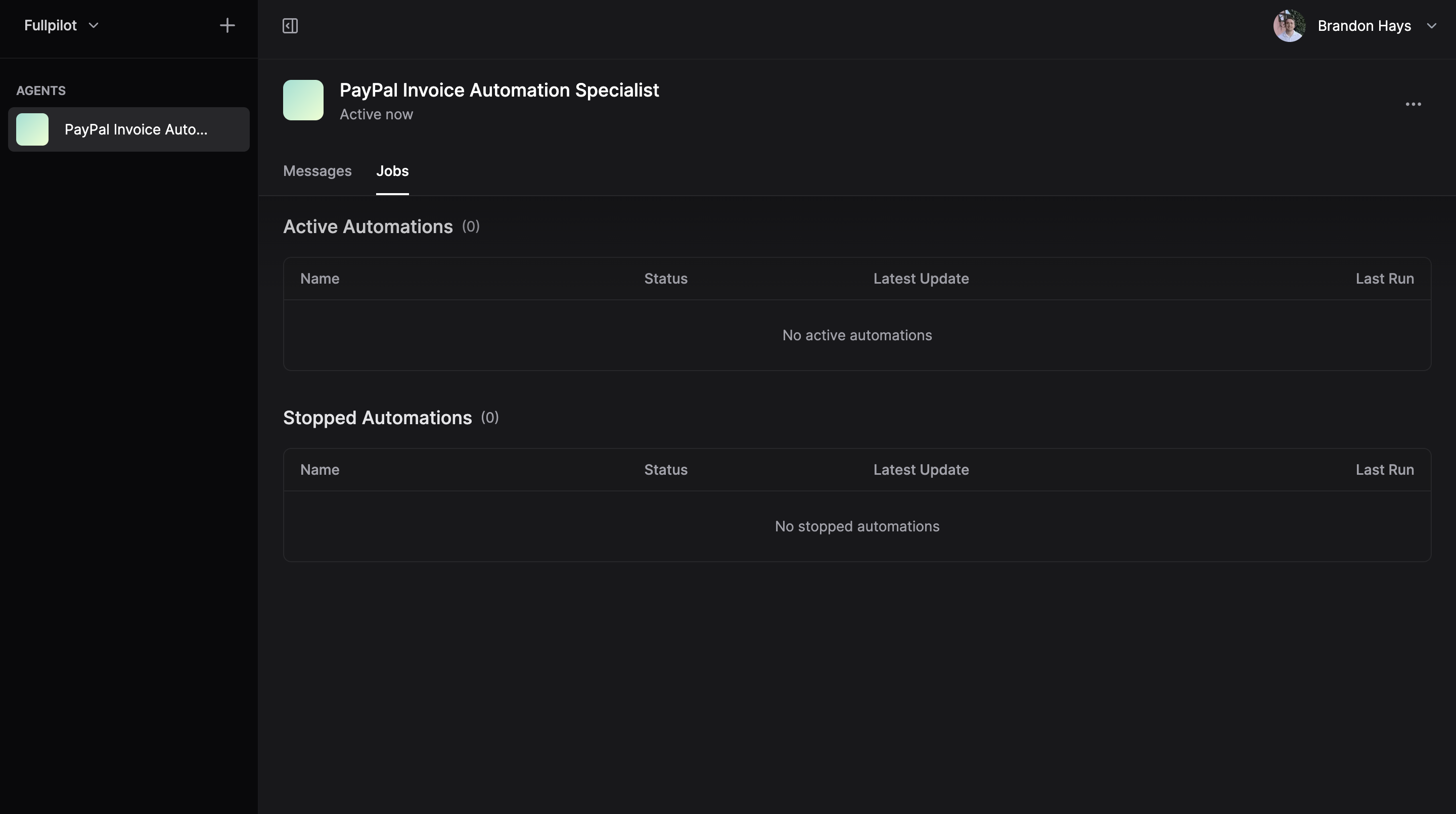This screenshot has height=814, width=1456.
Task: Click Status header in Active Automations table
Action: (666, 279)
